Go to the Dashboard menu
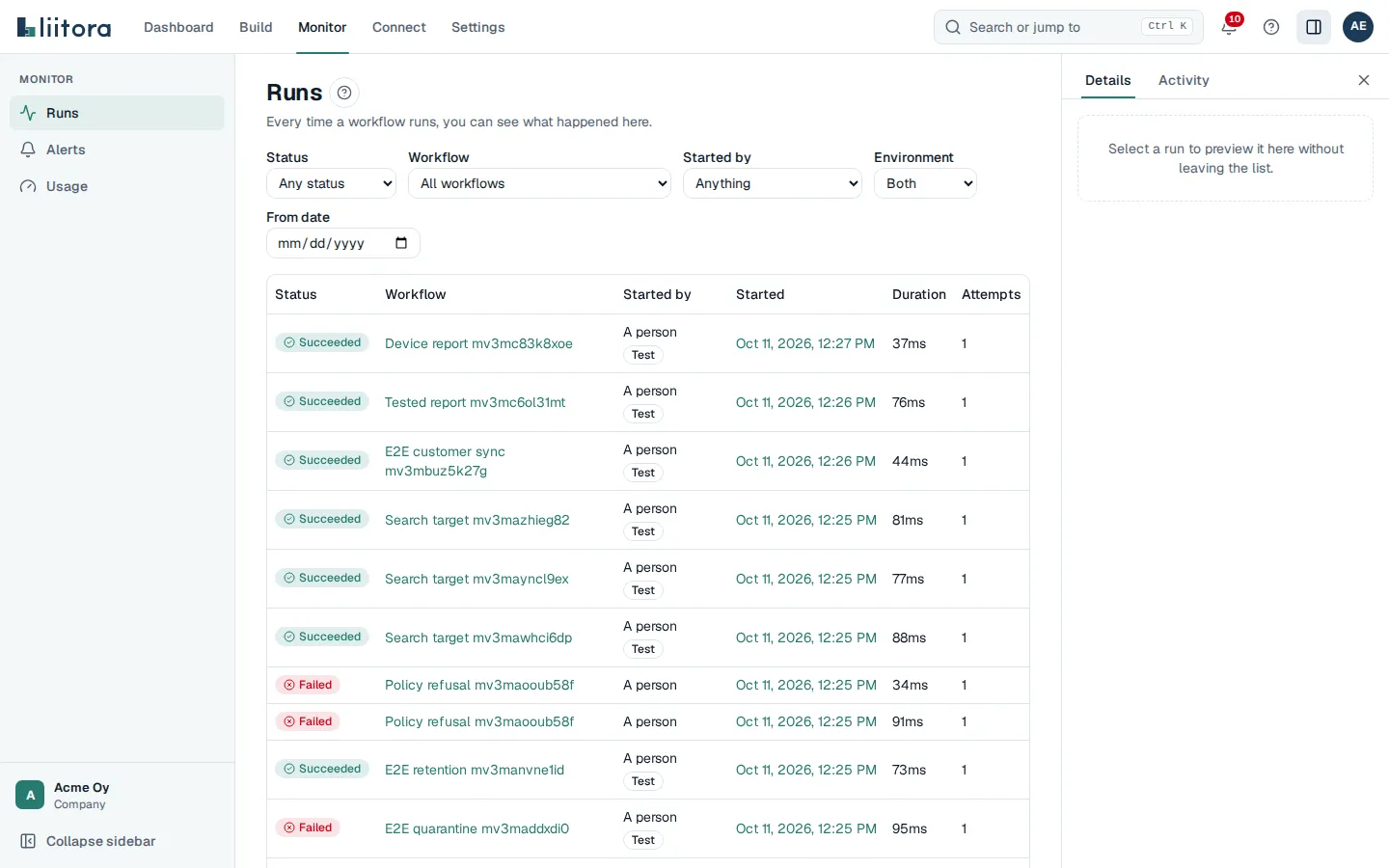Screen dimensions: 1389x868 (178, 27)
